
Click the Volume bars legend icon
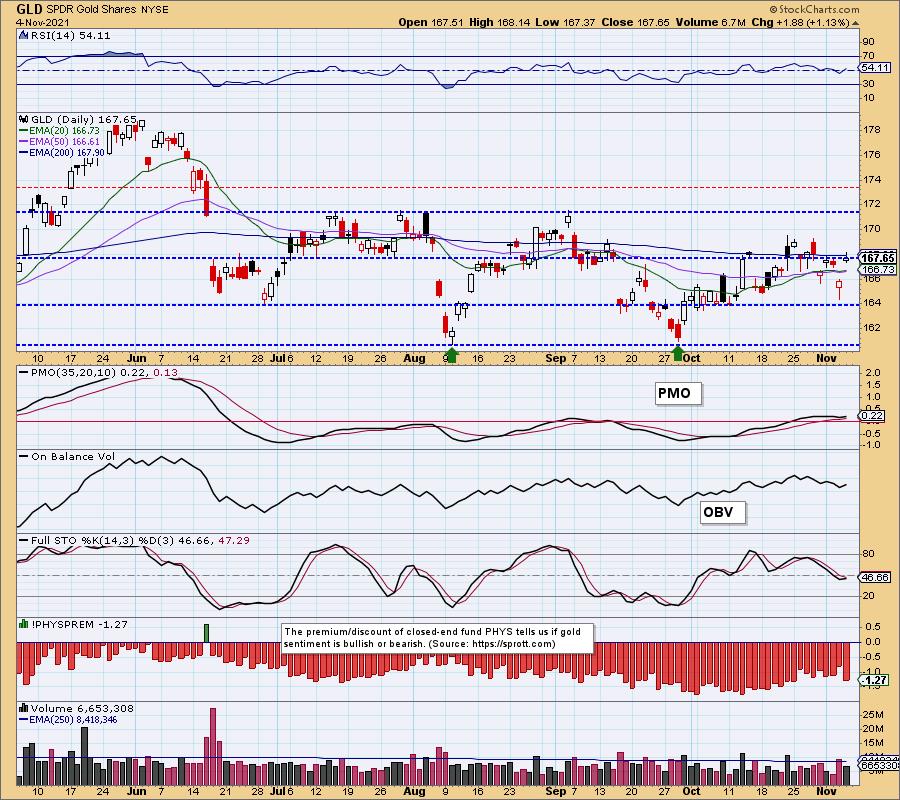click(24, 708)
